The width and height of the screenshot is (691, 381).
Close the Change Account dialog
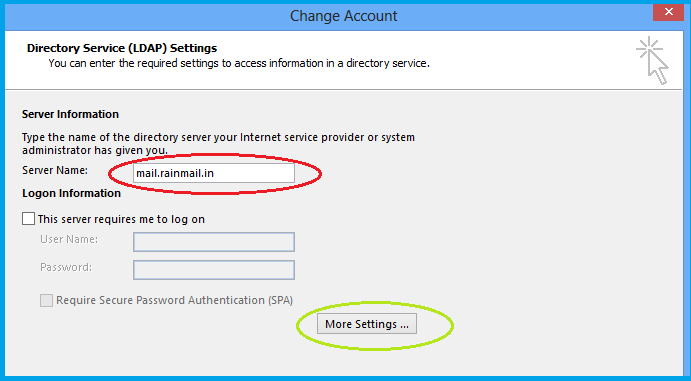(x=669, y=12)
